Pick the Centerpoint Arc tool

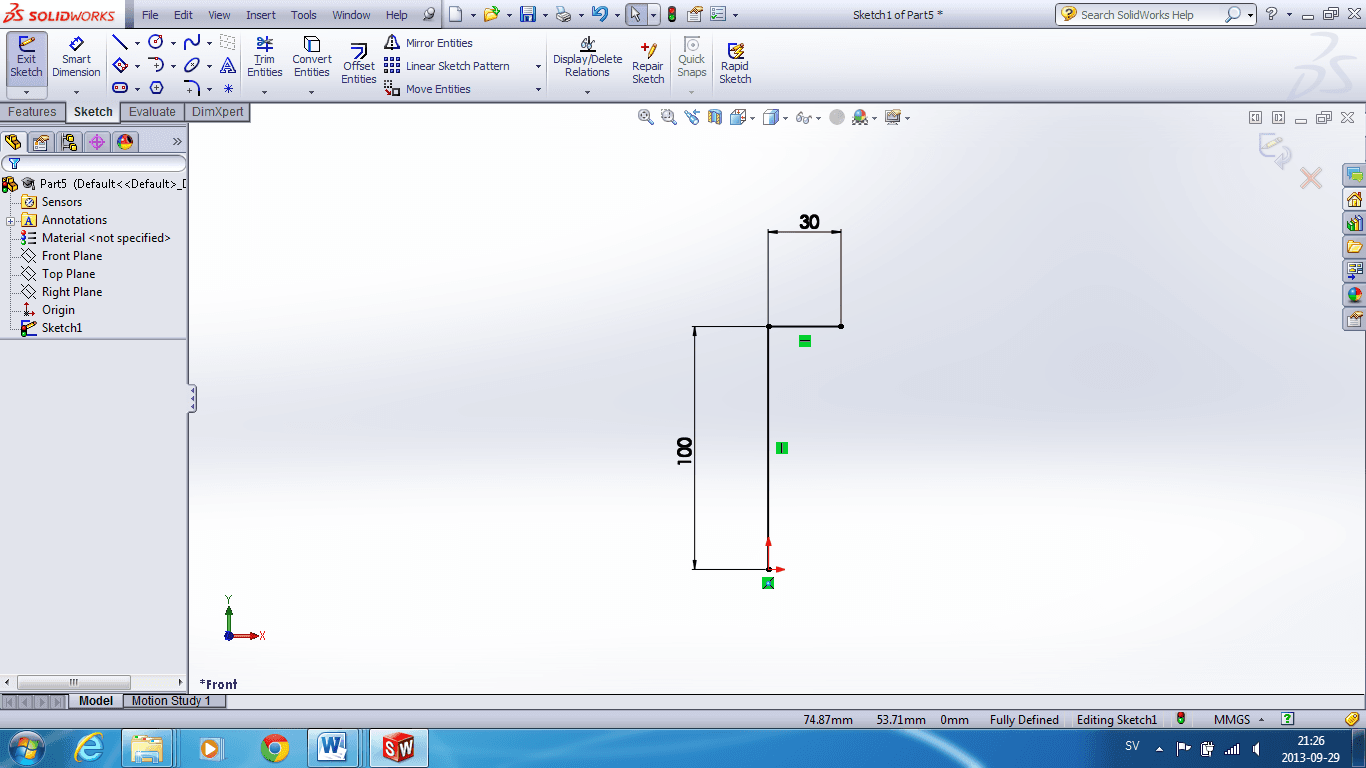[x=156, y=65]
